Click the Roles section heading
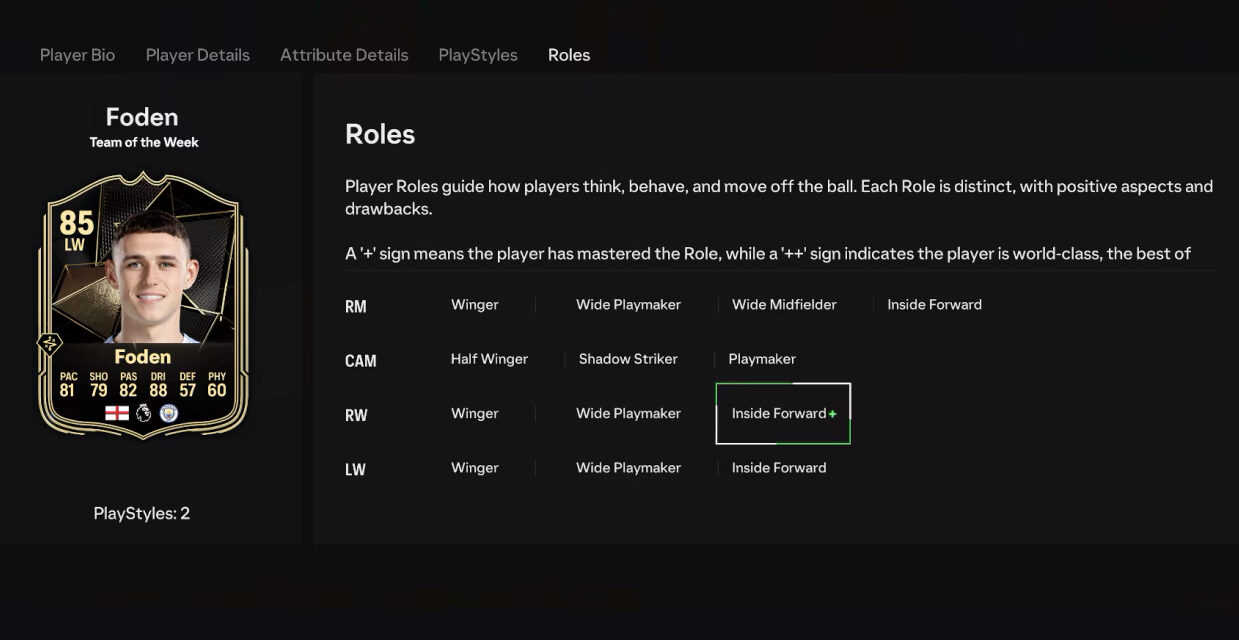 [380, 135]
